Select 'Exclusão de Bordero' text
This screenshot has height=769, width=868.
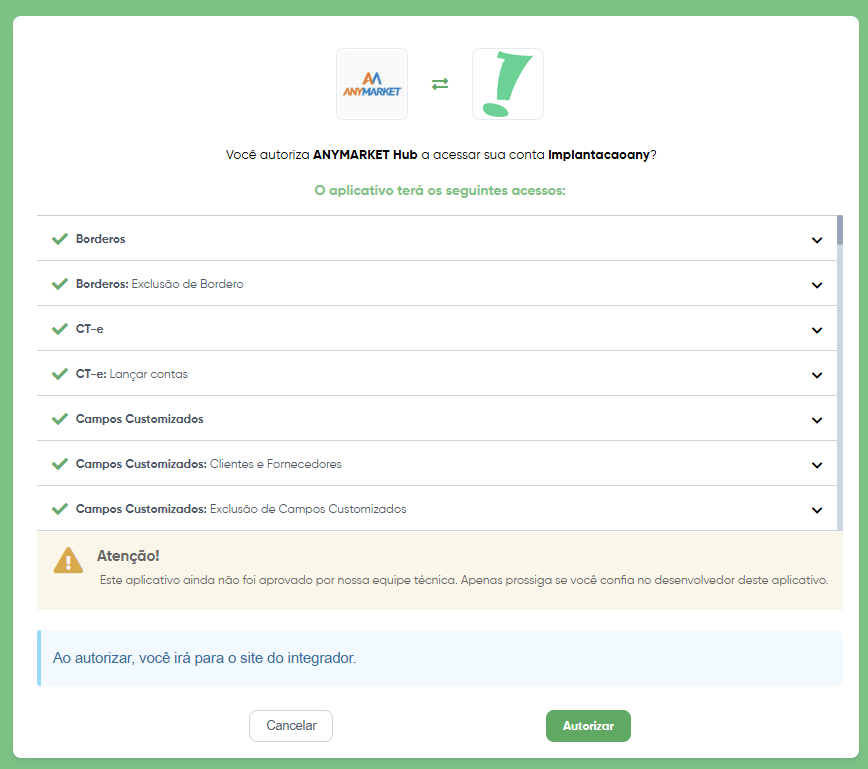(187, 284)
